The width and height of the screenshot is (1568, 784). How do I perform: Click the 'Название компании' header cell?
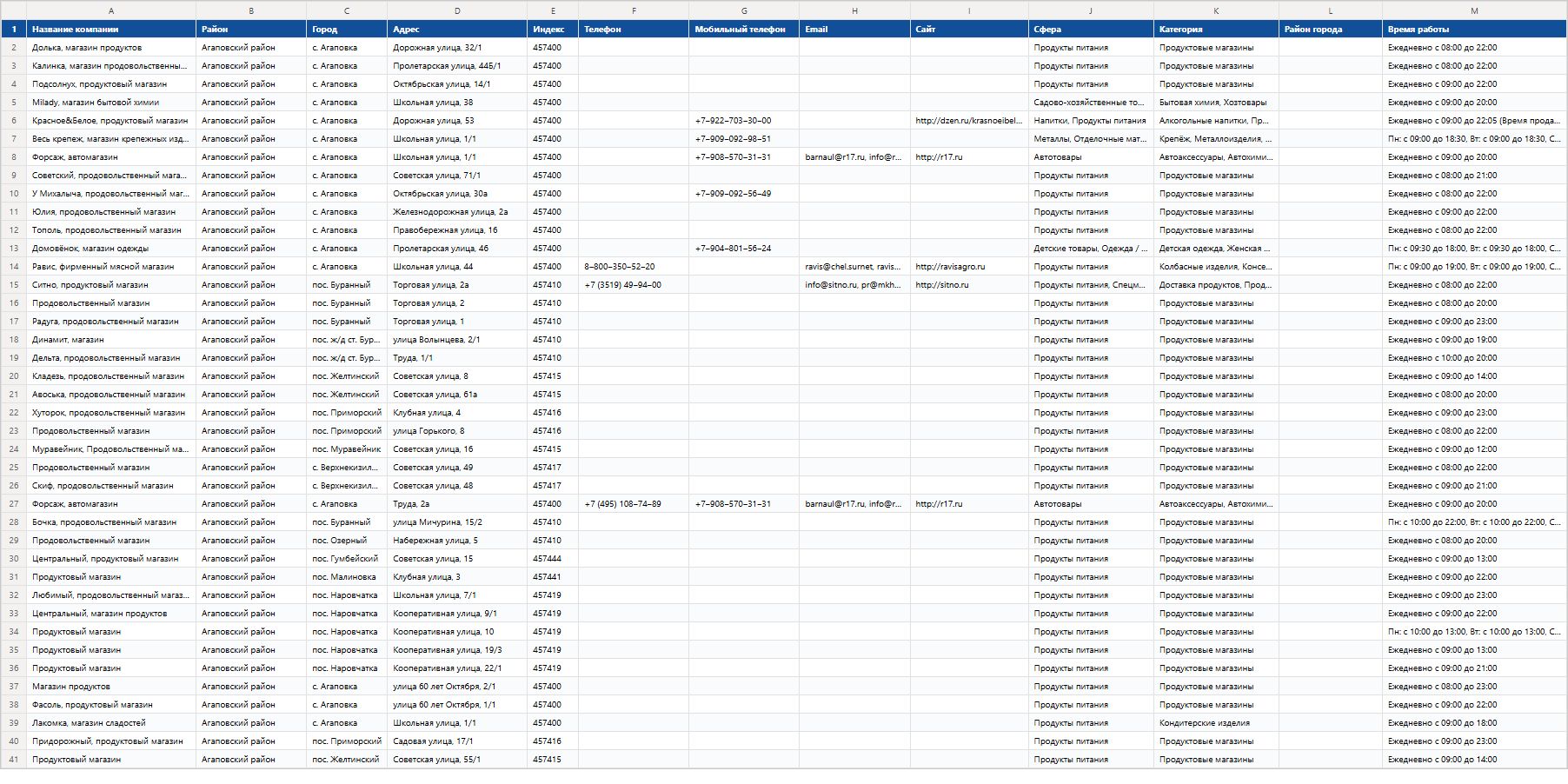coord(111,30)
